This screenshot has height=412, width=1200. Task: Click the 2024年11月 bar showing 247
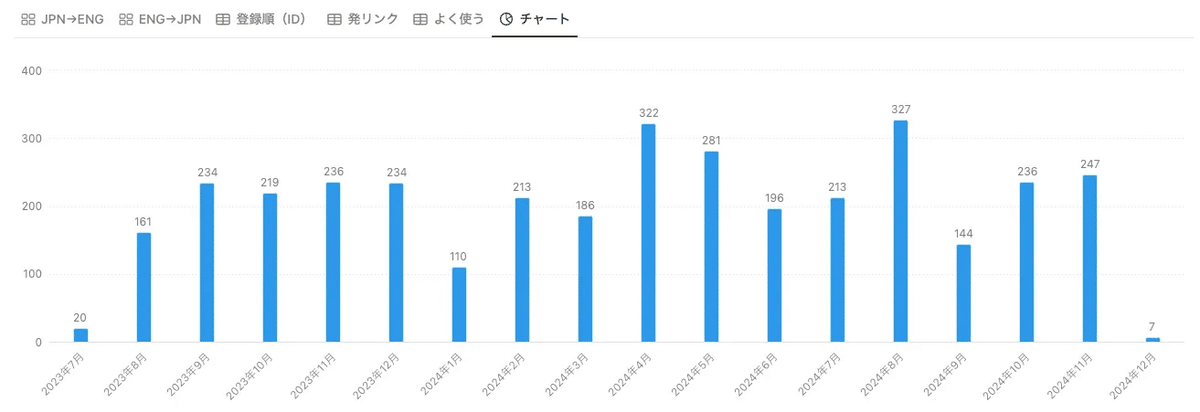[x=1089, y=259]
